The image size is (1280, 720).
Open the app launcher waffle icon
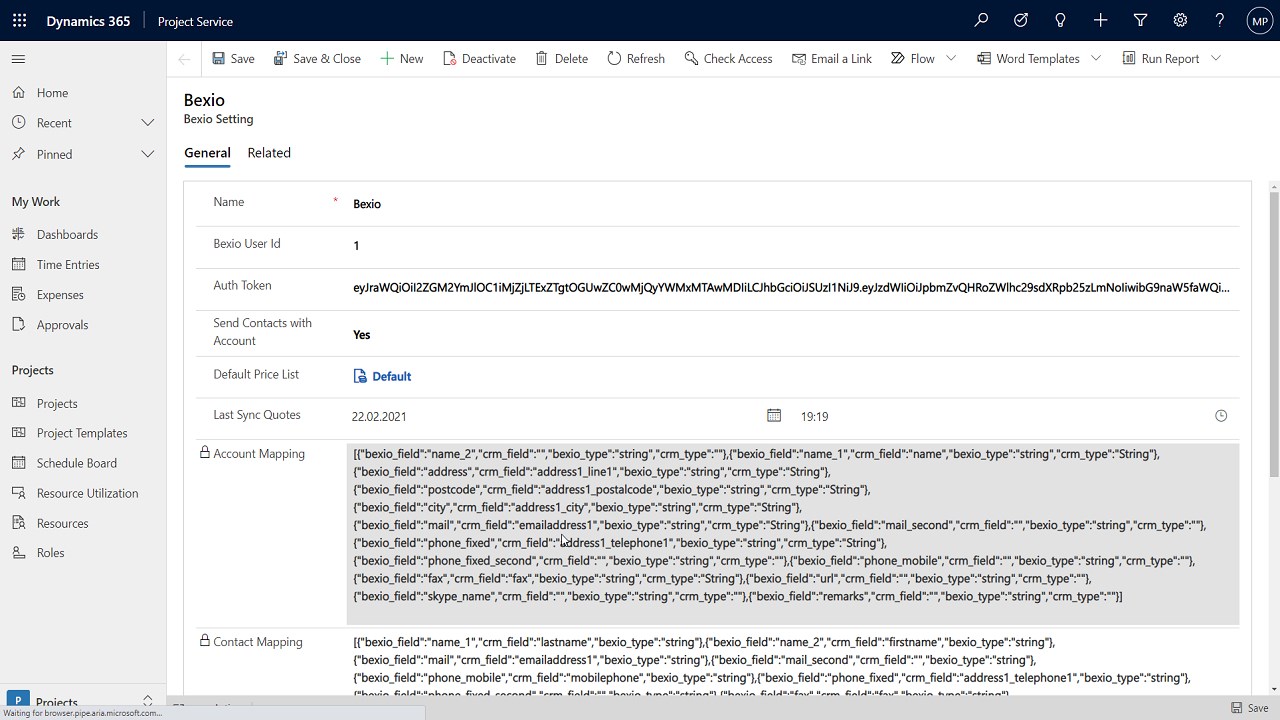tap(19, 20)
